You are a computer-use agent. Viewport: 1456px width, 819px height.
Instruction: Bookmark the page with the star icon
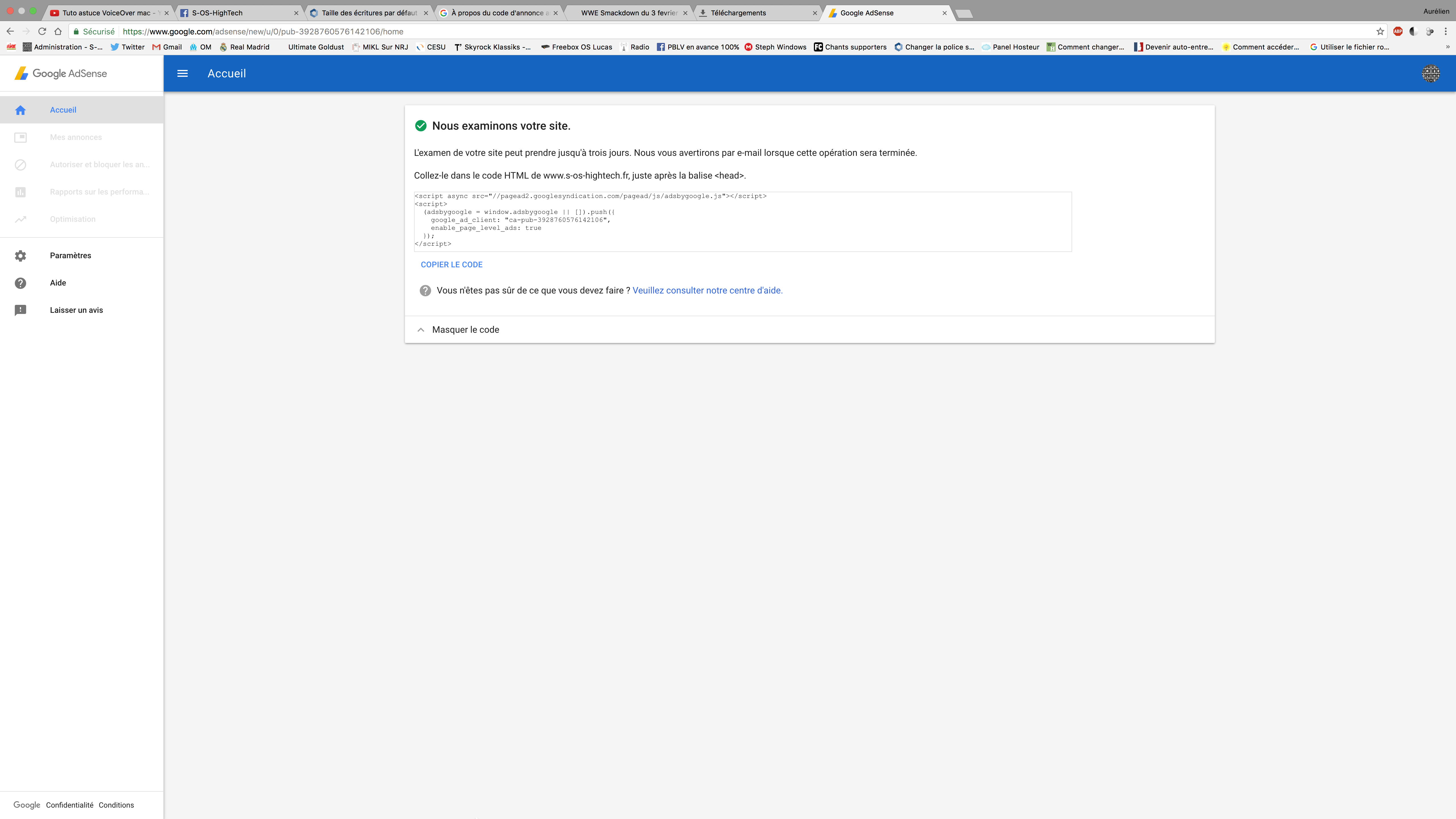point(1380,32)
